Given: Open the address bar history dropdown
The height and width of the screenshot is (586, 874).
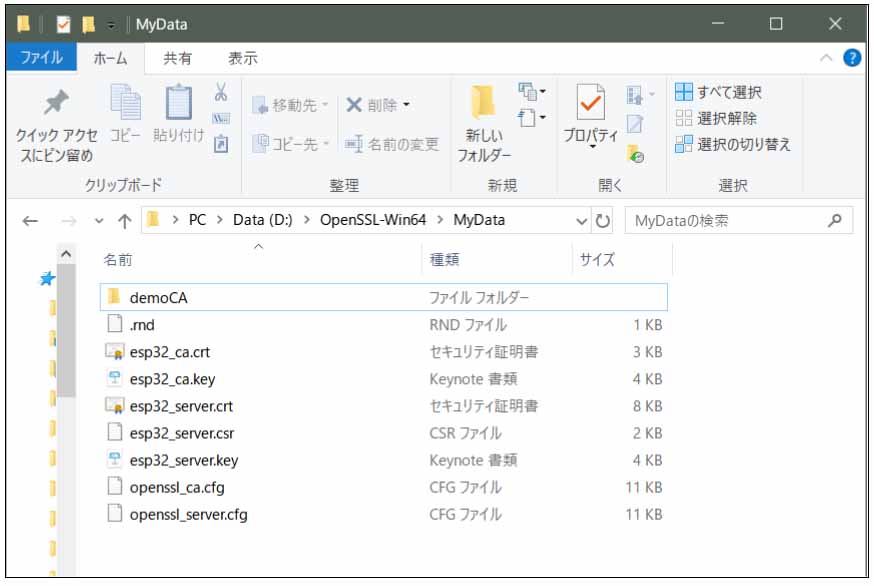Looking at the screenshot, I should click(x=581, y=221).
